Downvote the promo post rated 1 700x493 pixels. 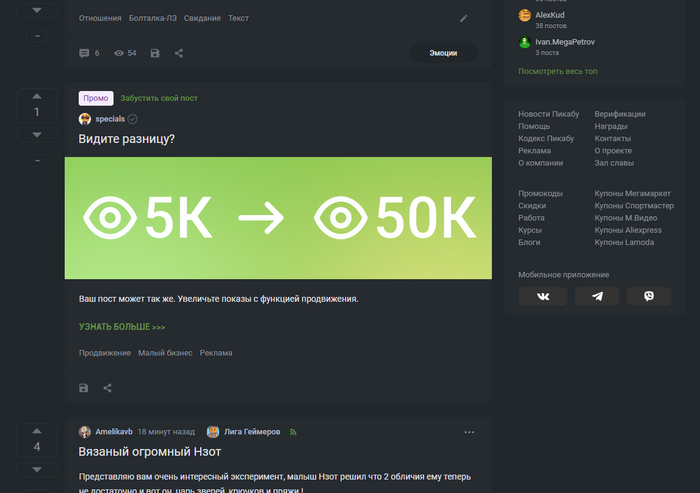pyautogui.click(x=37, y=135)
